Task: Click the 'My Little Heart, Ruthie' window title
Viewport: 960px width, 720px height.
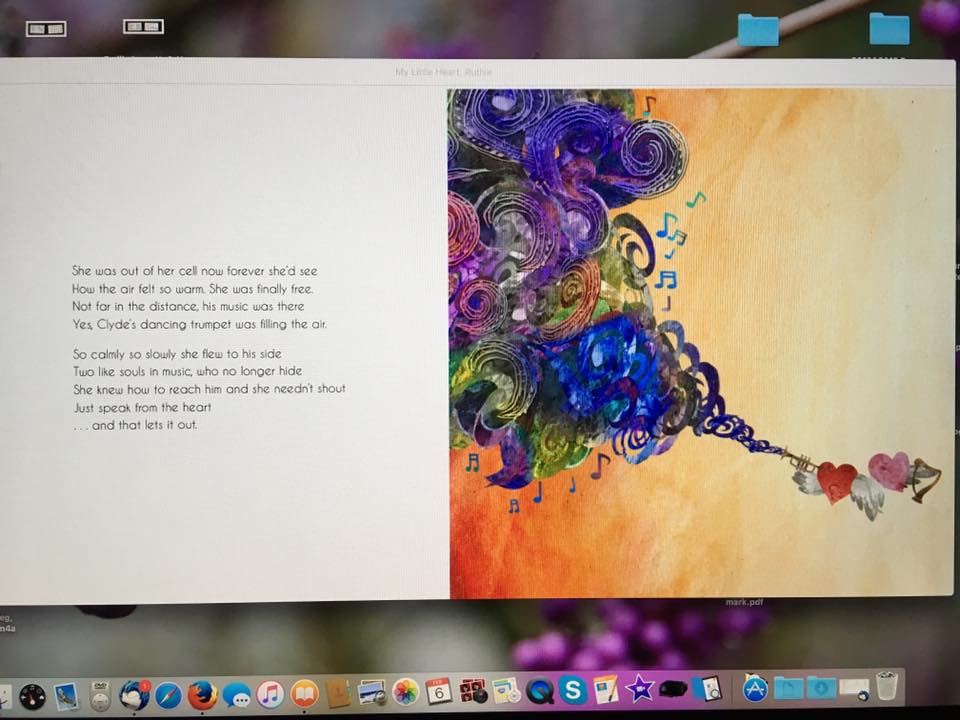Action: [x=443, y=72]
